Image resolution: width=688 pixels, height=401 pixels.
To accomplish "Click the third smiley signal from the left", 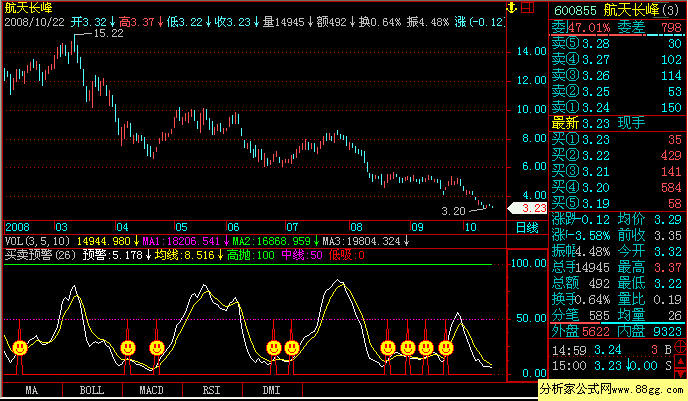I will click(x=157, y=348).
